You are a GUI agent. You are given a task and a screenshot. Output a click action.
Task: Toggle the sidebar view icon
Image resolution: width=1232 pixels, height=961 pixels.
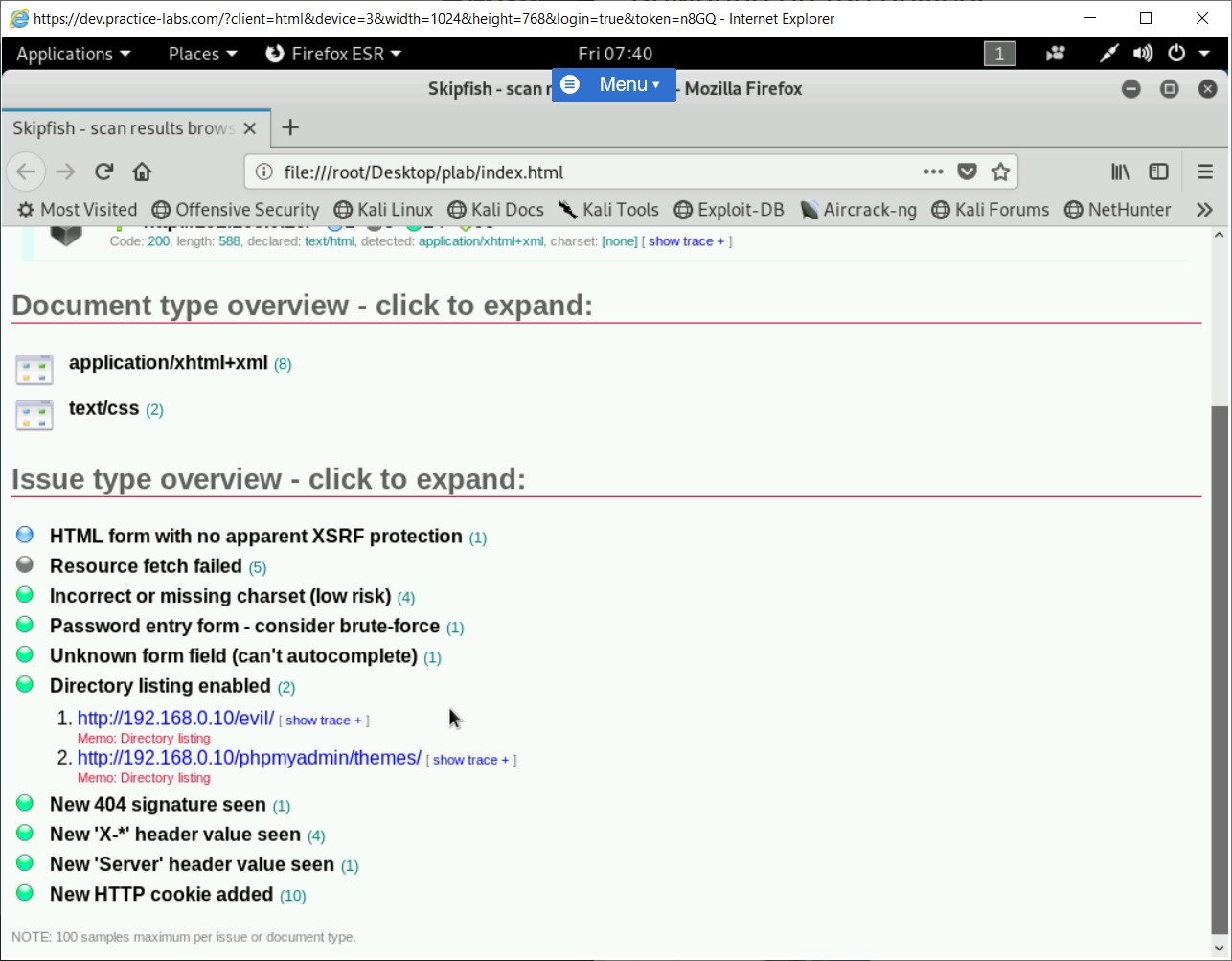[1159, 172]
